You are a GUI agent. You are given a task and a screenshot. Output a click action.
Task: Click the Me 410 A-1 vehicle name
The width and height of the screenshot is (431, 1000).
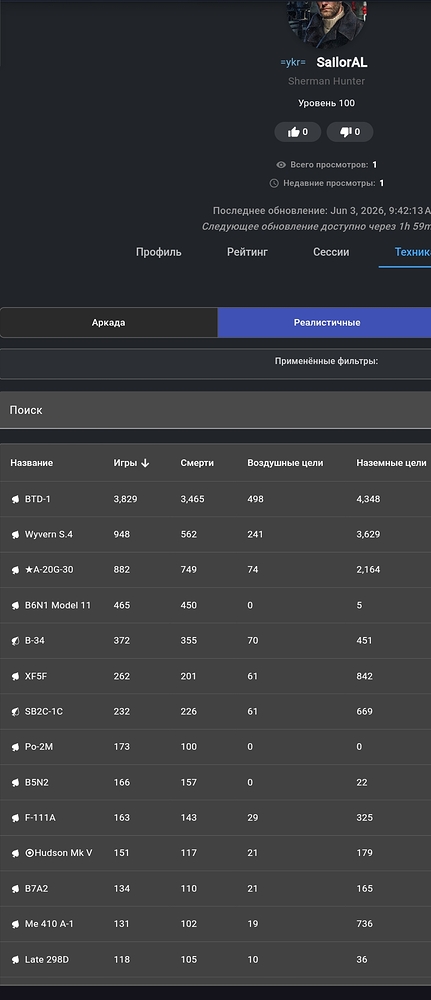[x=49, y=923]
